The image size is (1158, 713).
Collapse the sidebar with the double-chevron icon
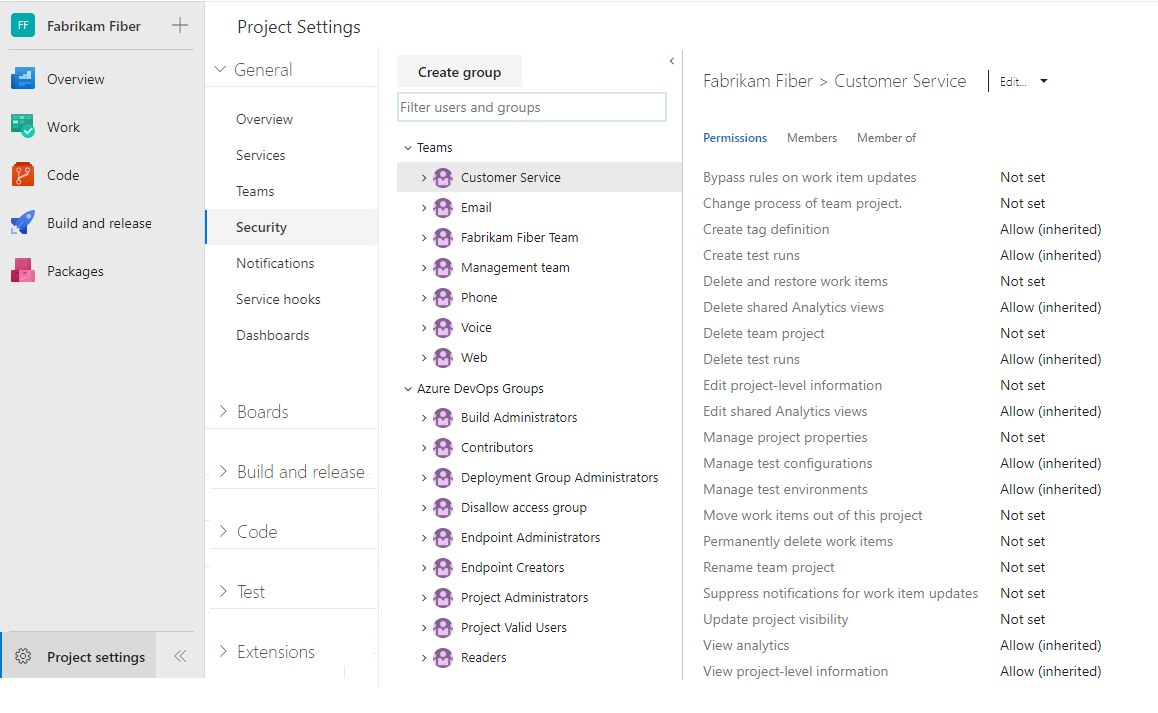[180, 655]
